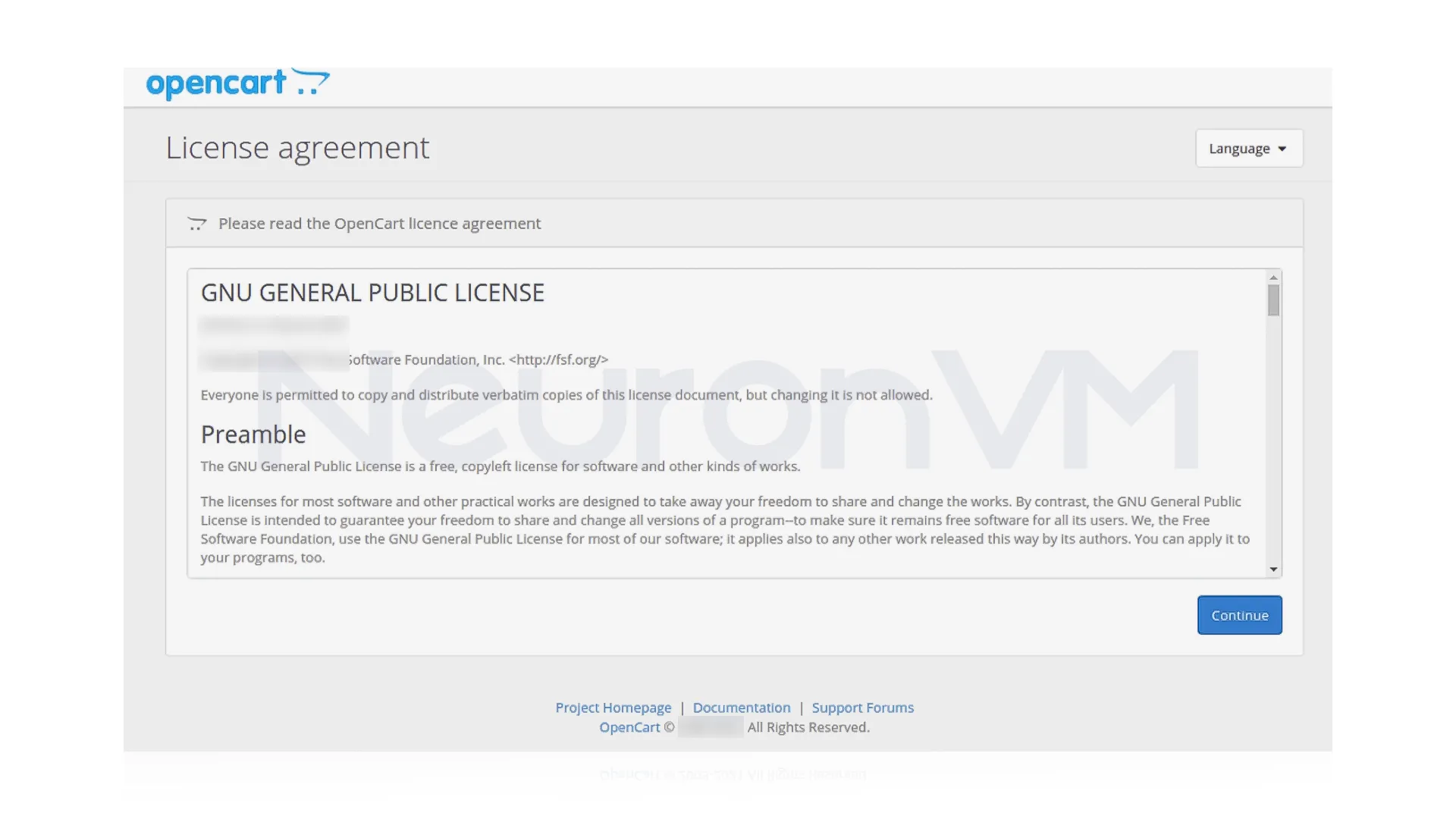This screenshot has width=1456, height=819.
Task: Click the license scrollbar thumb
Action: click(1273, 300)
